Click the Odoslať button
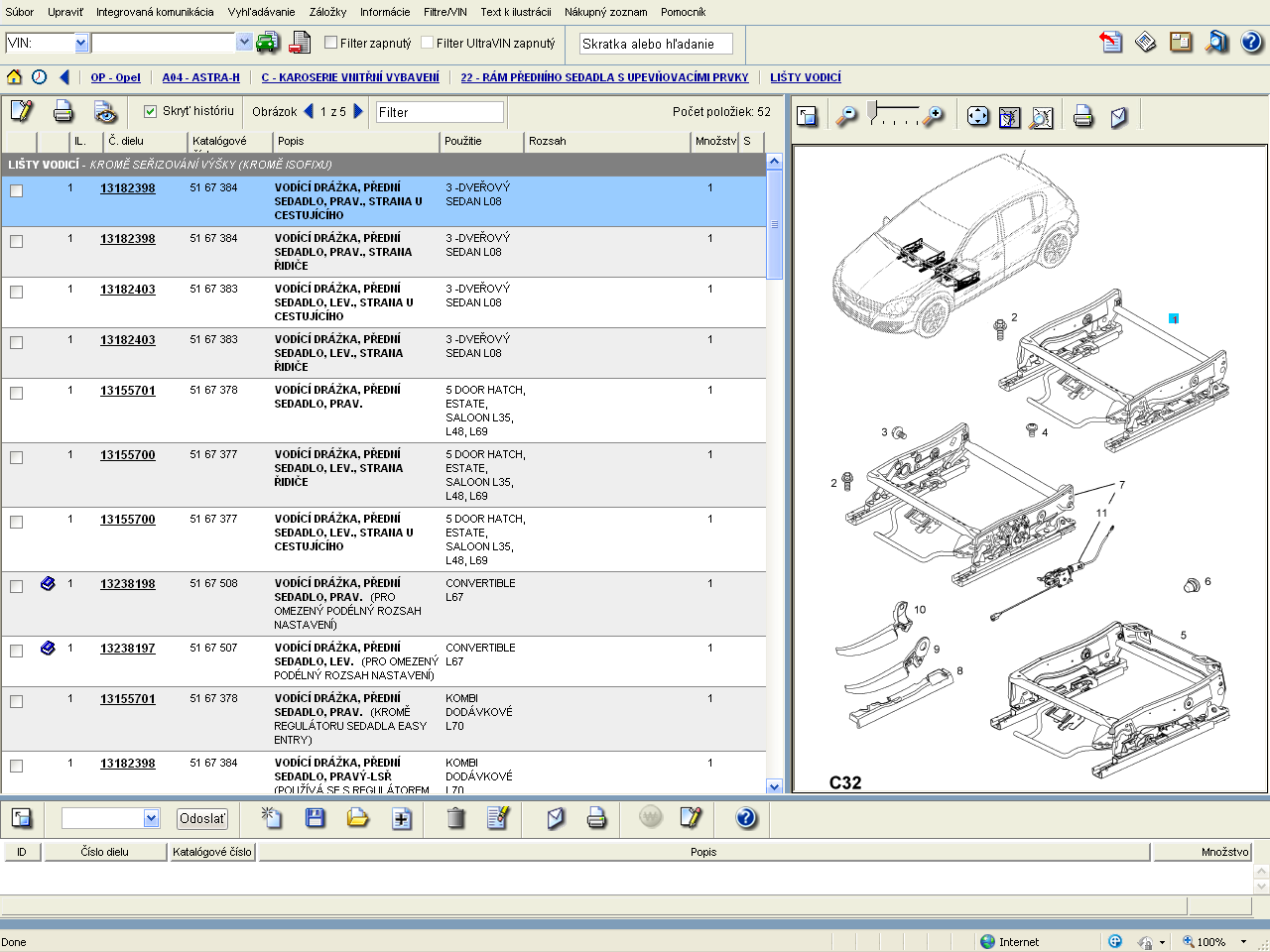1270x952 pixels. coord(202,818)
